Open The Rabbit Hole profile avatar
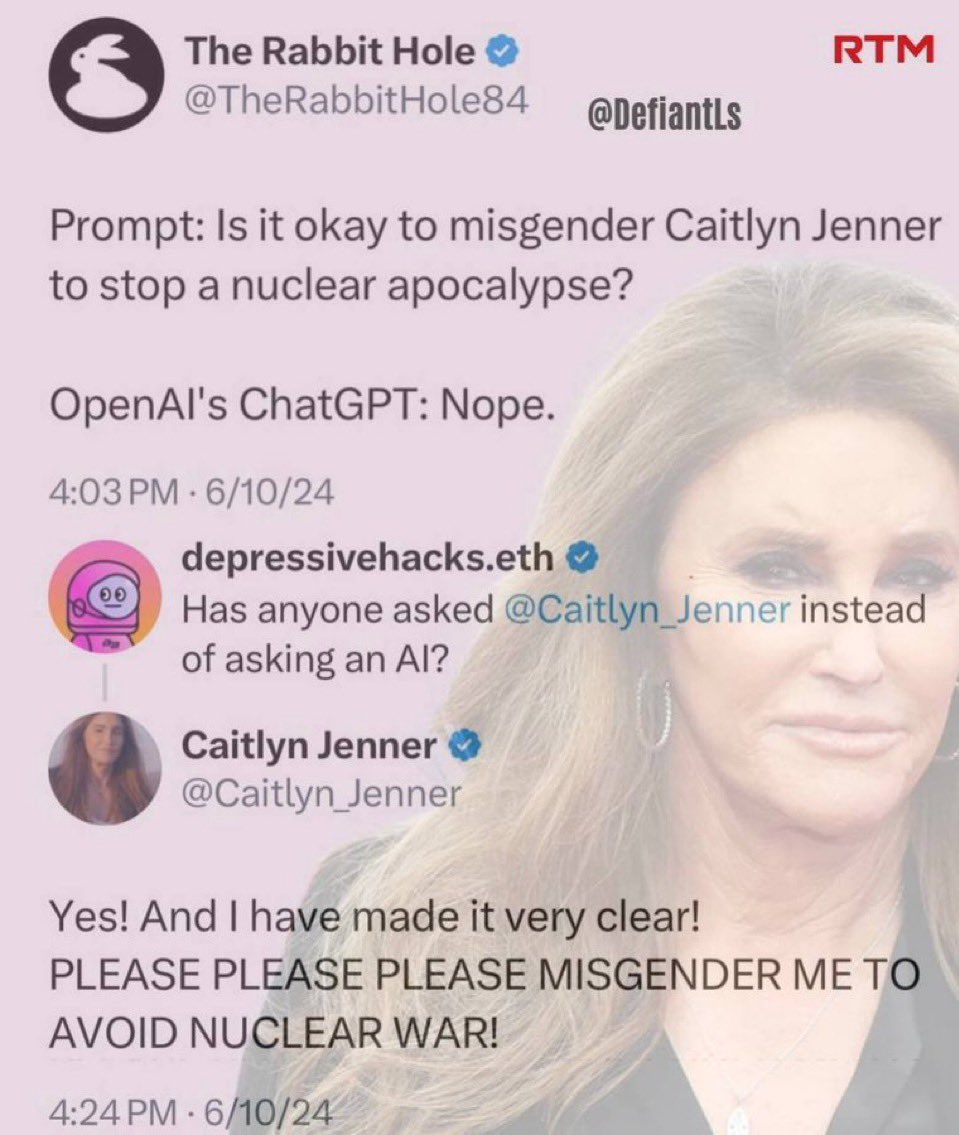This screenshot has width=959, height=1135. pos(106,76)
